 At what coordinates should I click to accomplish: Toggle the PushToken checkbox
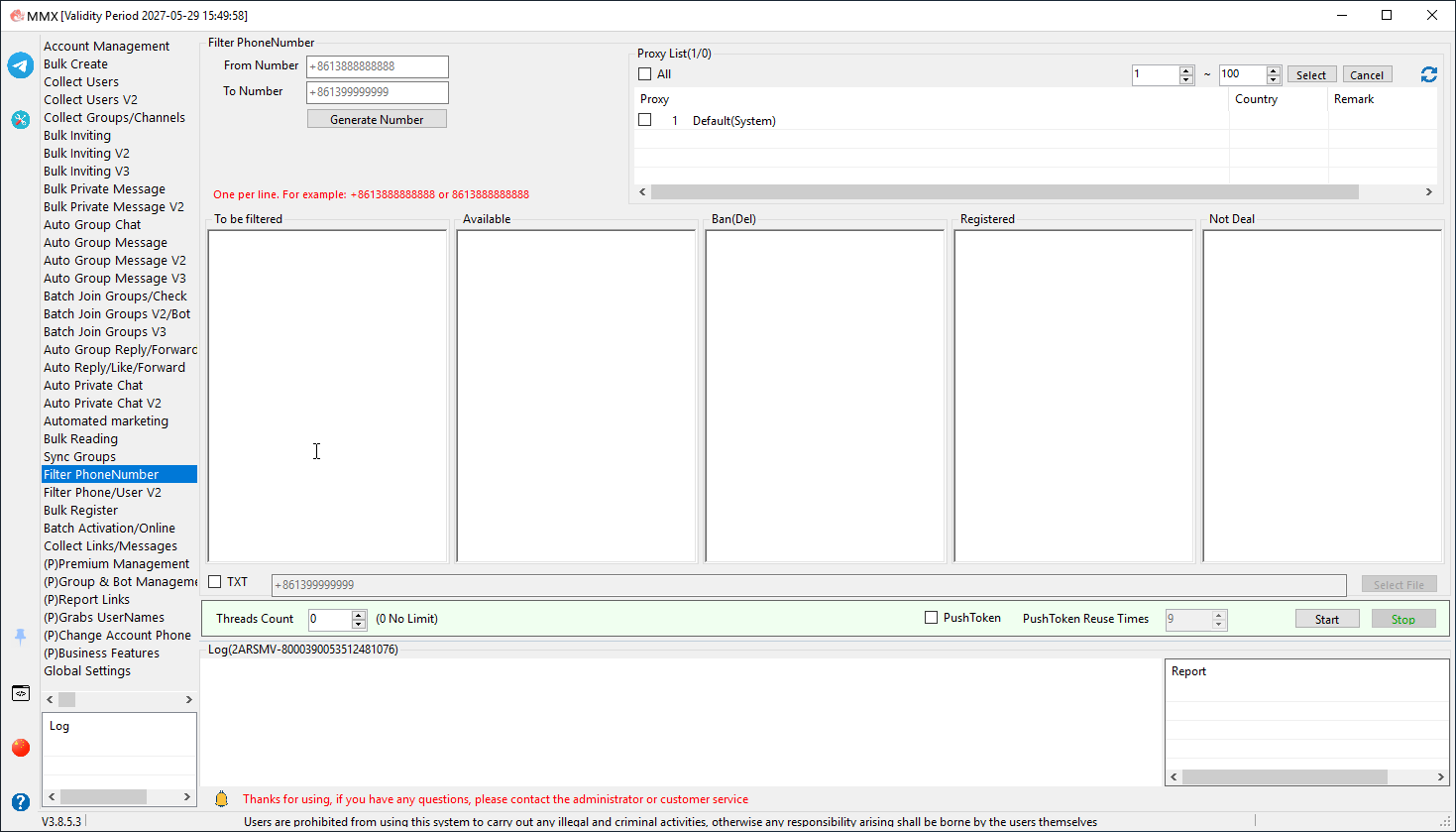(x=931, y=617)
